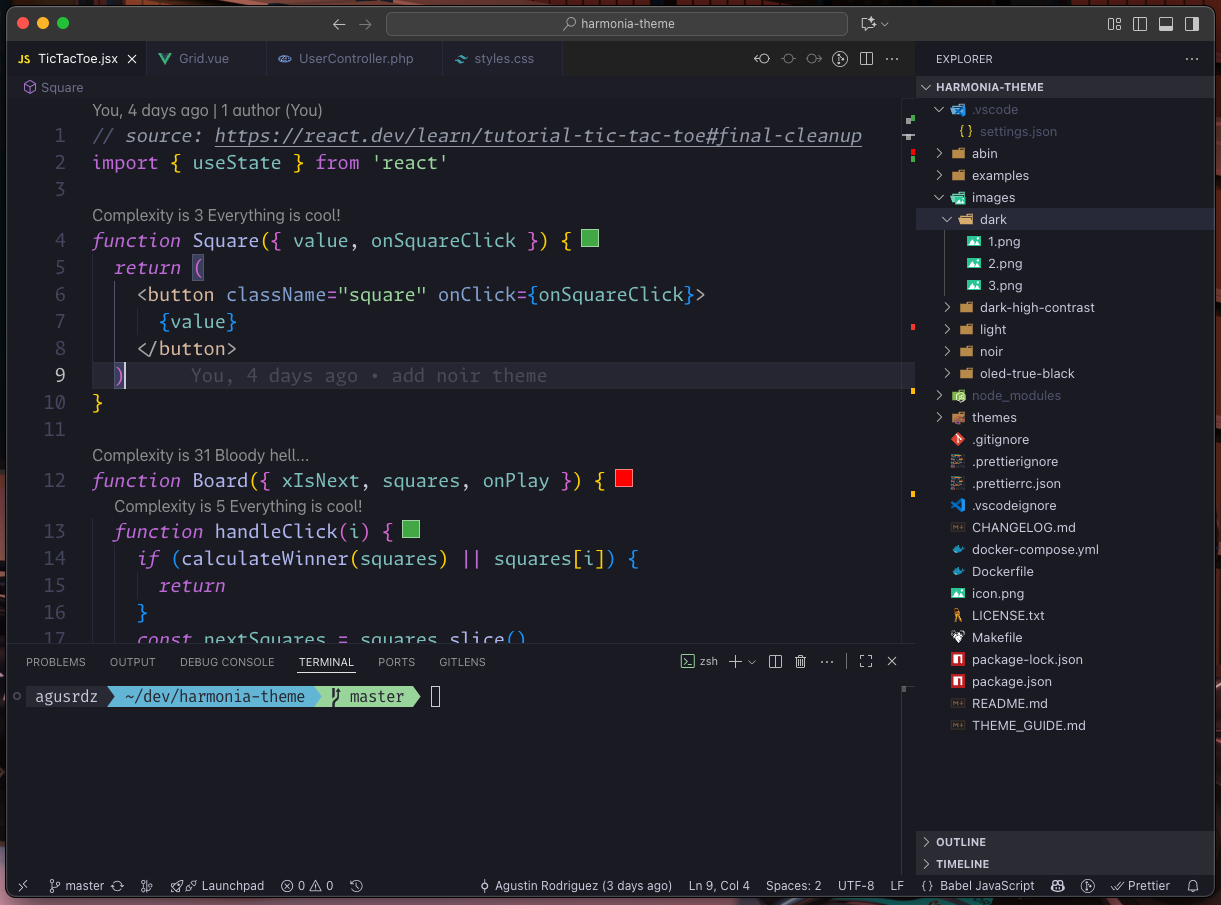Open the PORTS panel tab

[396, 662]
